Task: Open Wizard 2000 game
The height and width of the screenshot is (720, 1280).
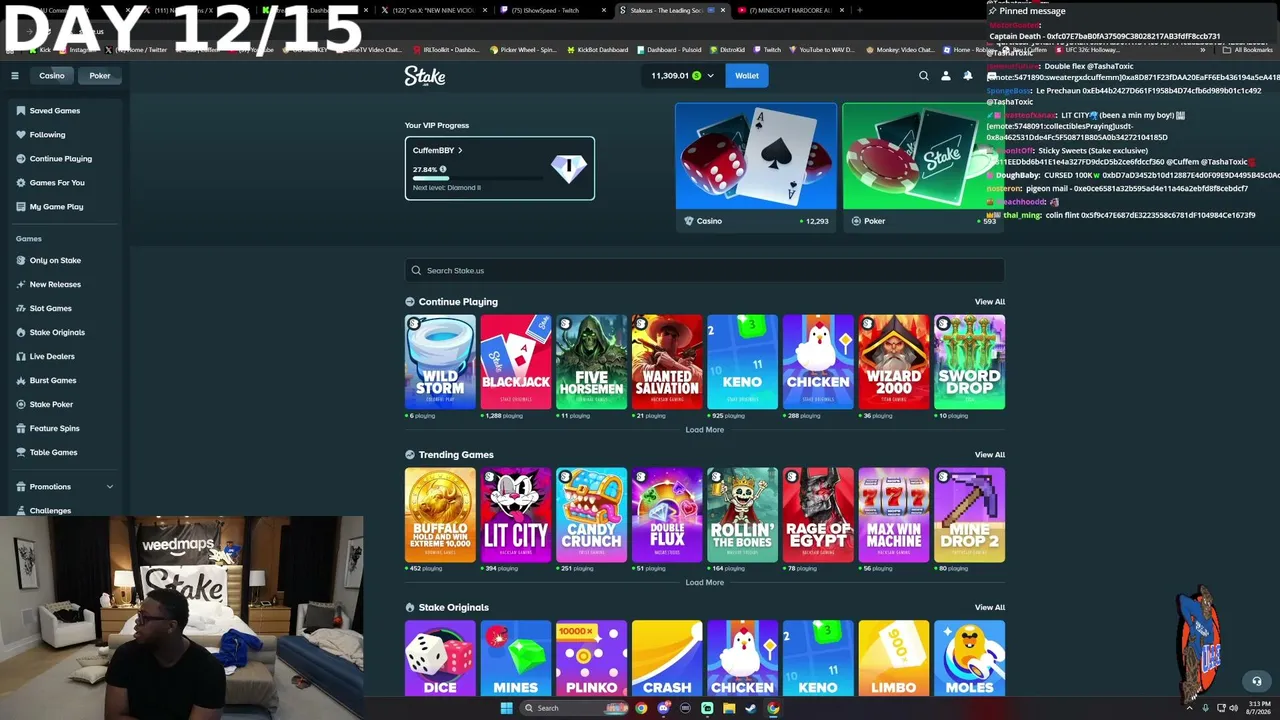Action: (894, 362)
